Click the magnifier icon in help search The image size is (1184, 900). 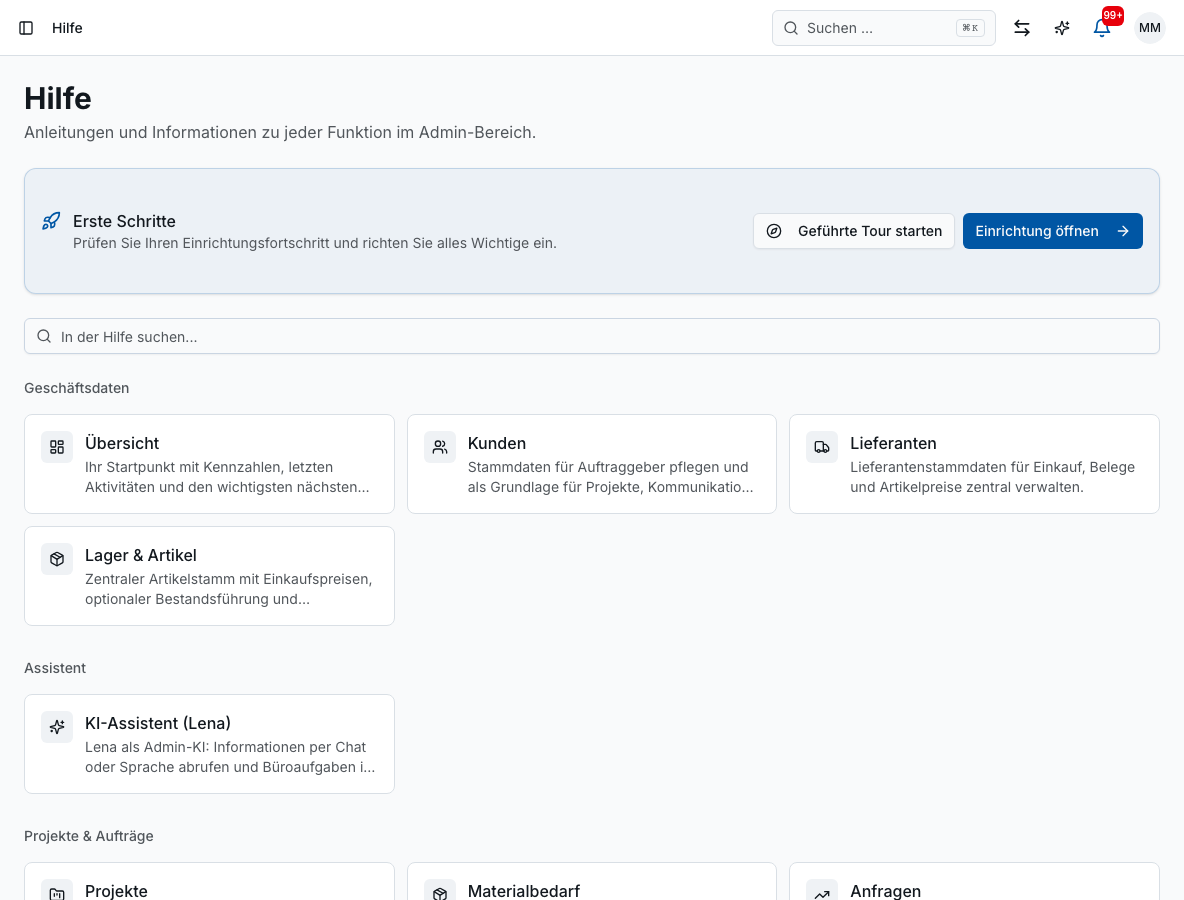point(45,336)
